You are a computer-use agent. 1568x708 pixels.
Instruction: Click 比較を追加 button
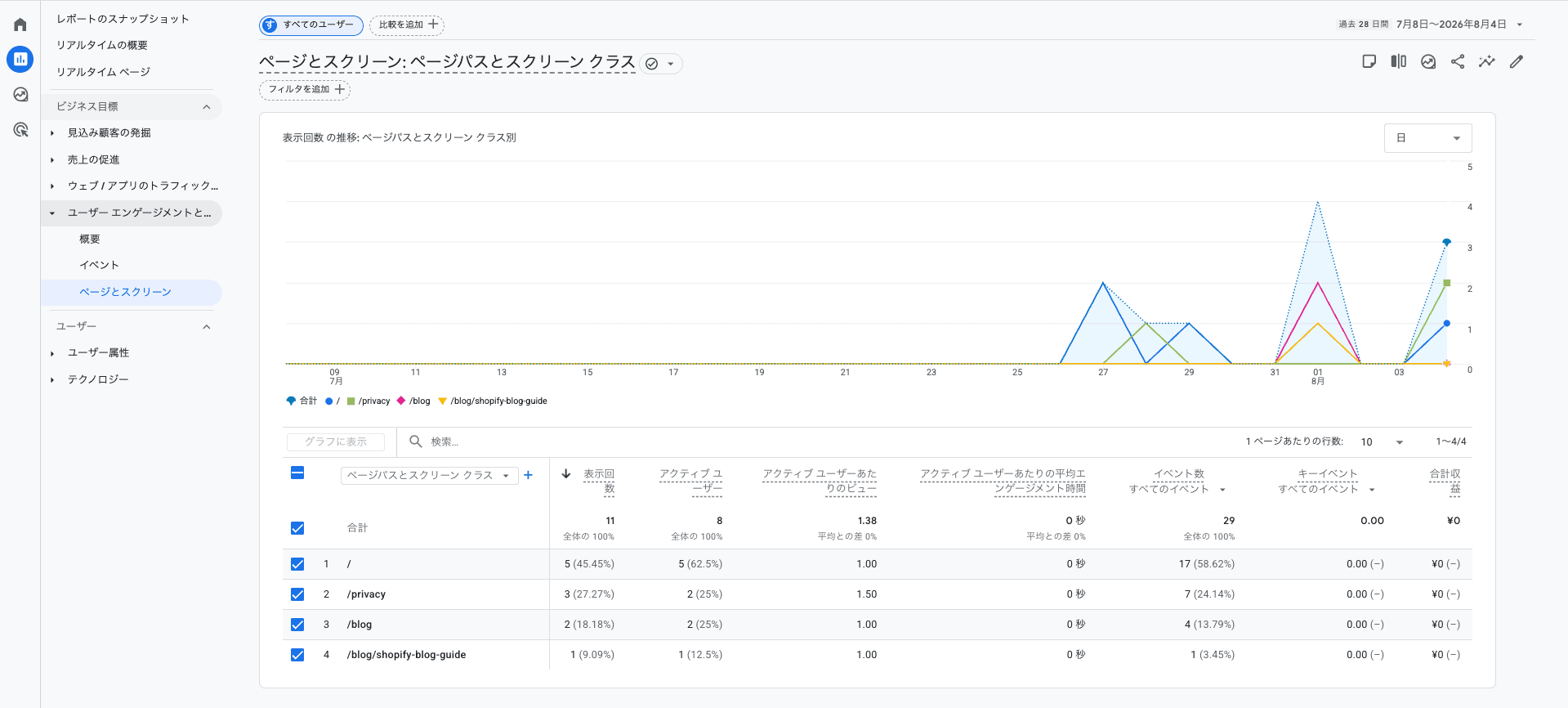click(x=407, y=25)
